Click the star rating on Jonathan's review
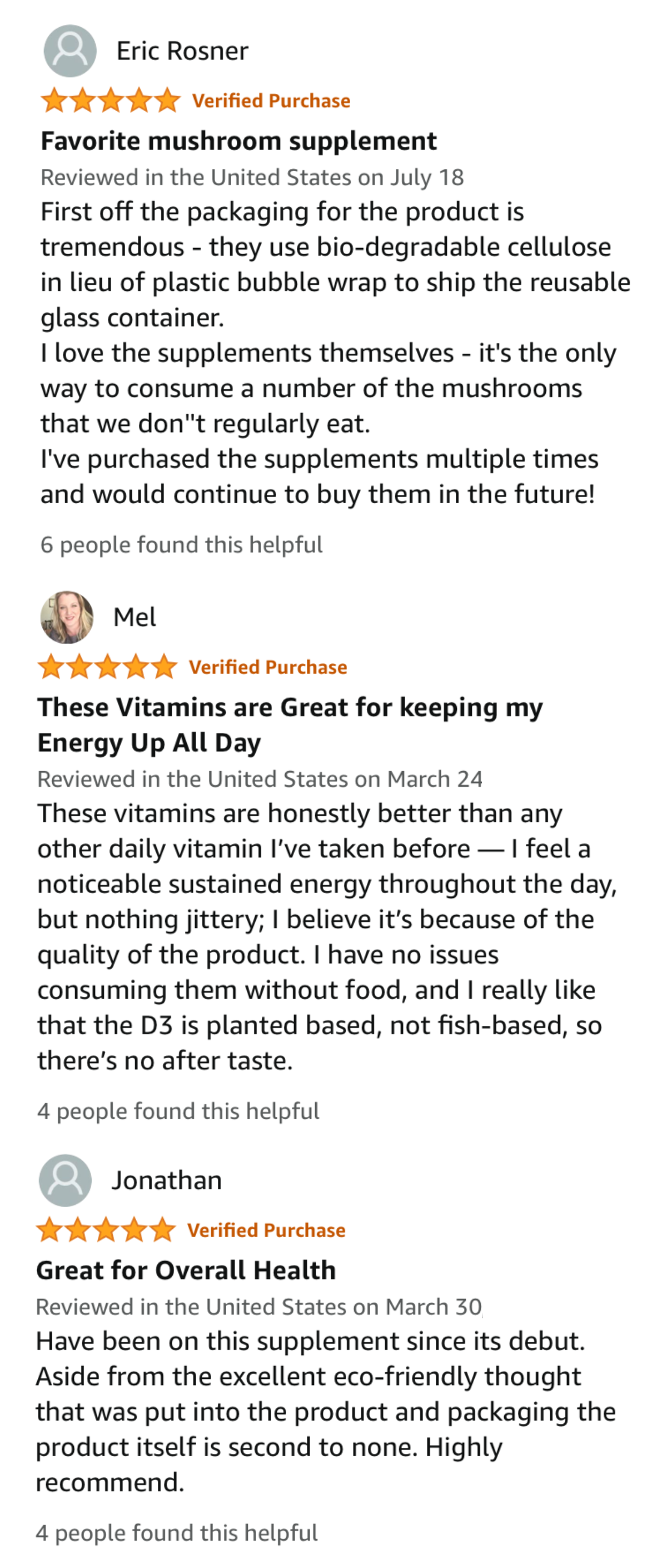Screen dimensions: 667x1568 point(106,1229)
